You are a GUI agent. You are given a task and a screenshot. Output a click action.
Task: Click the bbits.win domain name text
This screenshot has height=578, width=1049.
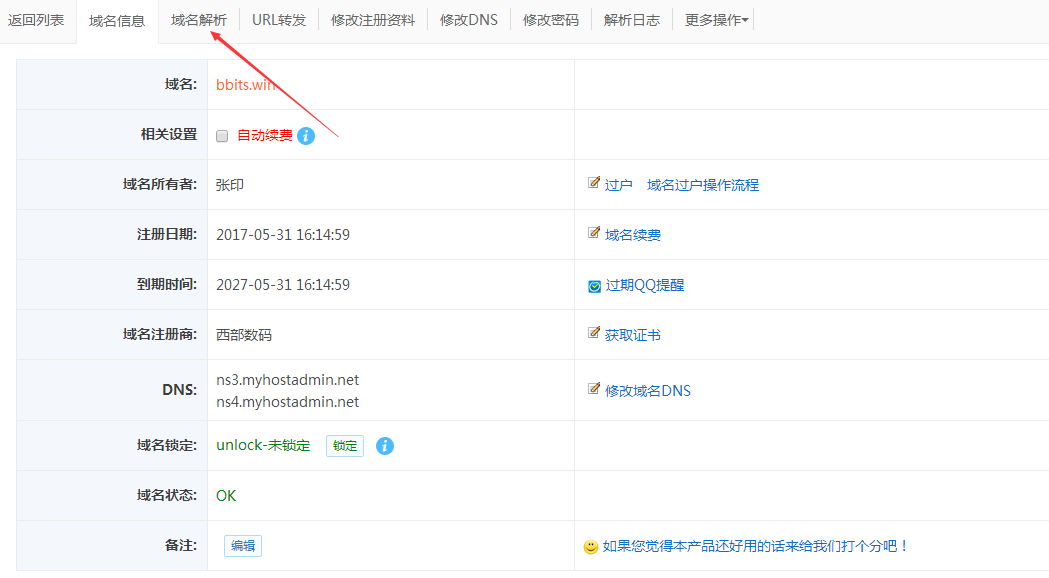pos(245,85)
